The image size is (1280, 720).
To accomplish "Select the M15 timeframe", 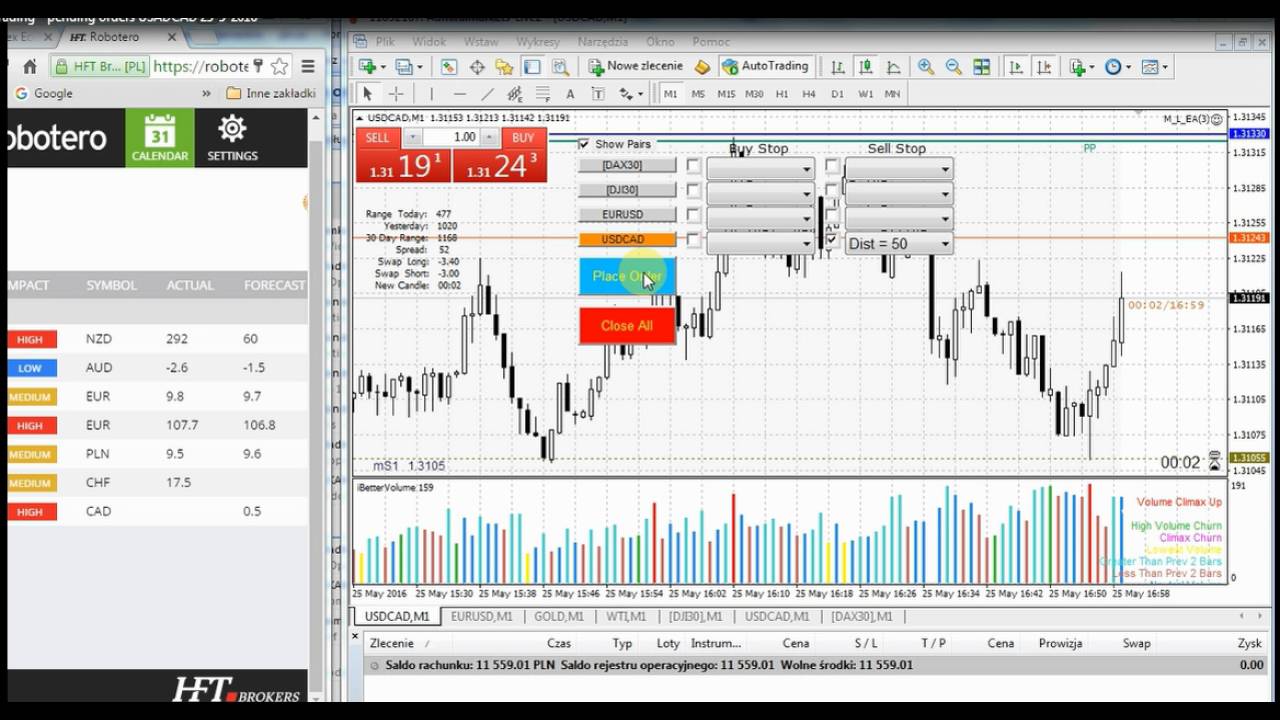I will pyautogui.click(x=726, y=94).
